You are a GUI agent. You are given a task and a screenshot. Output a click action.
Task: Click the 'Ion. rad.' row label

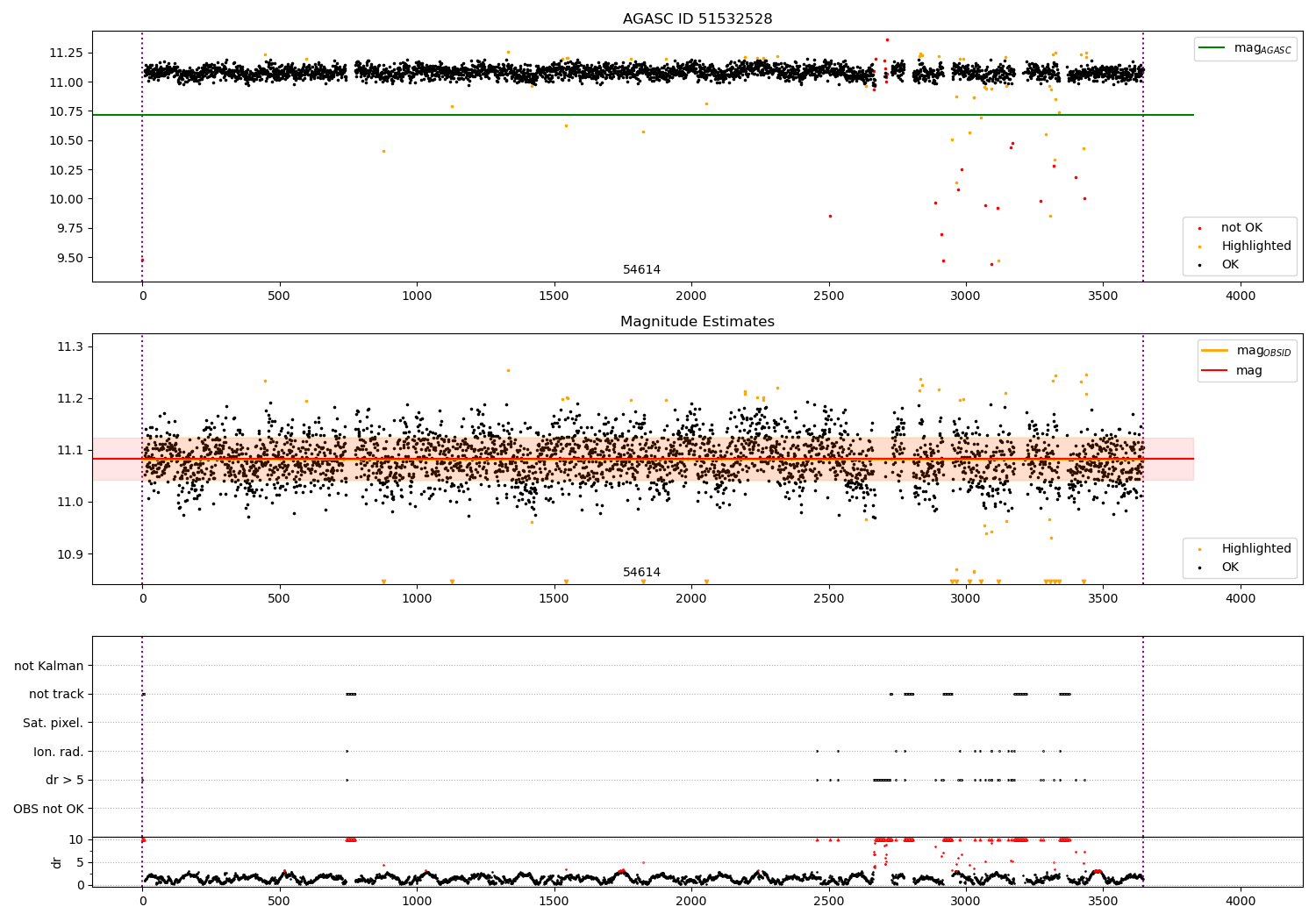tap(59, 753)
